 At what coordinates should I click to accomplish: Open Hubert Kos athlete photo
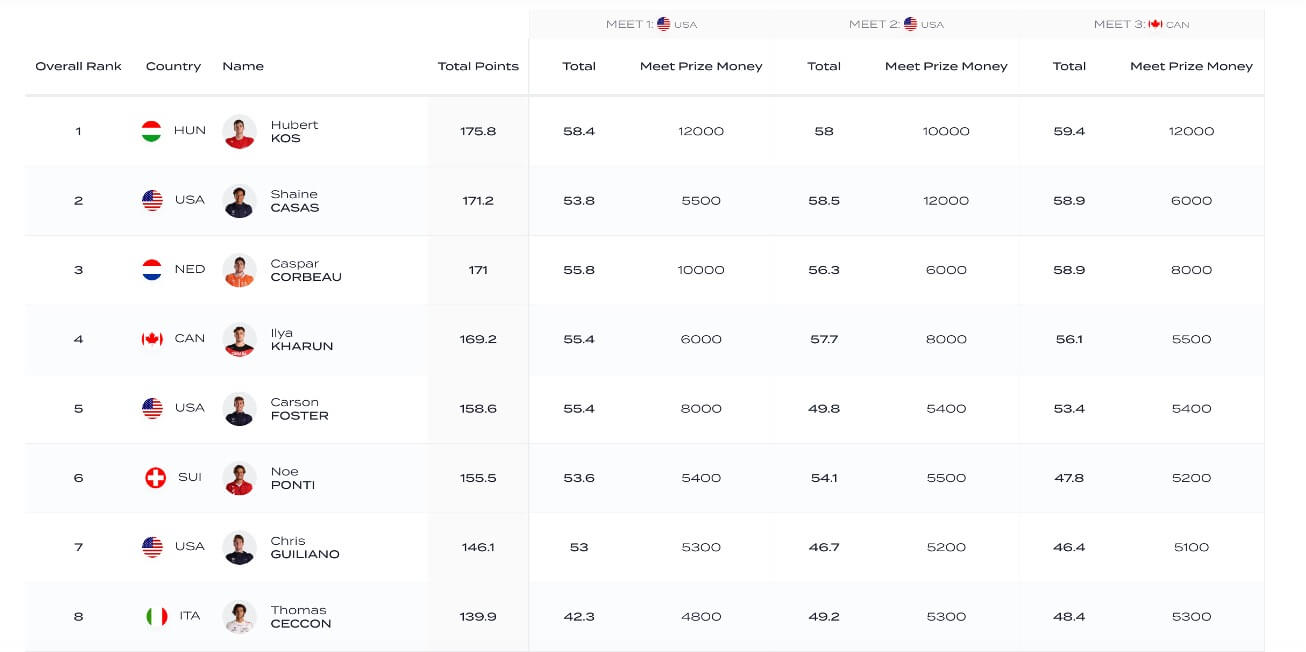(x=239, y=132)
